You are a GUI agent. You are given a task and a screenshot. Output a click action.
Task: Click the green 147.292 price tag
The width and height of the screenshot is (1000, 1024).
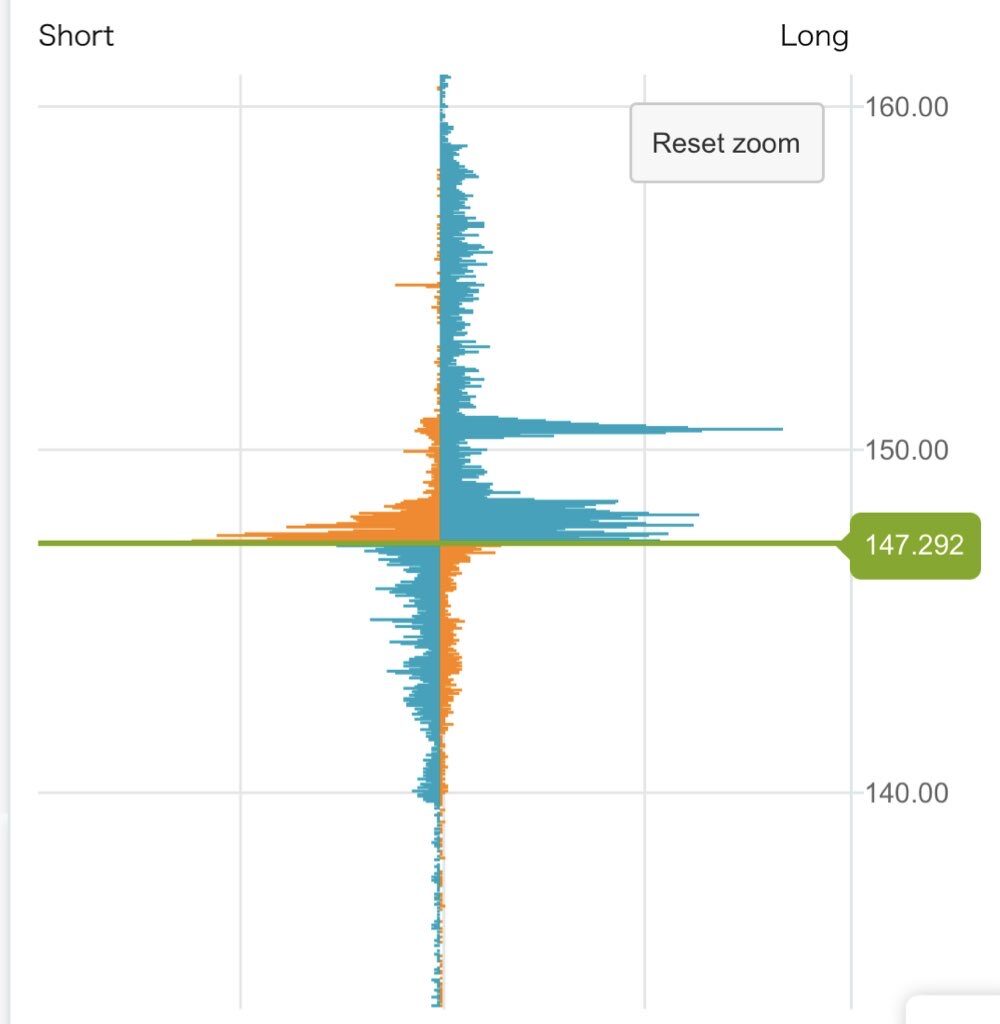914,544
